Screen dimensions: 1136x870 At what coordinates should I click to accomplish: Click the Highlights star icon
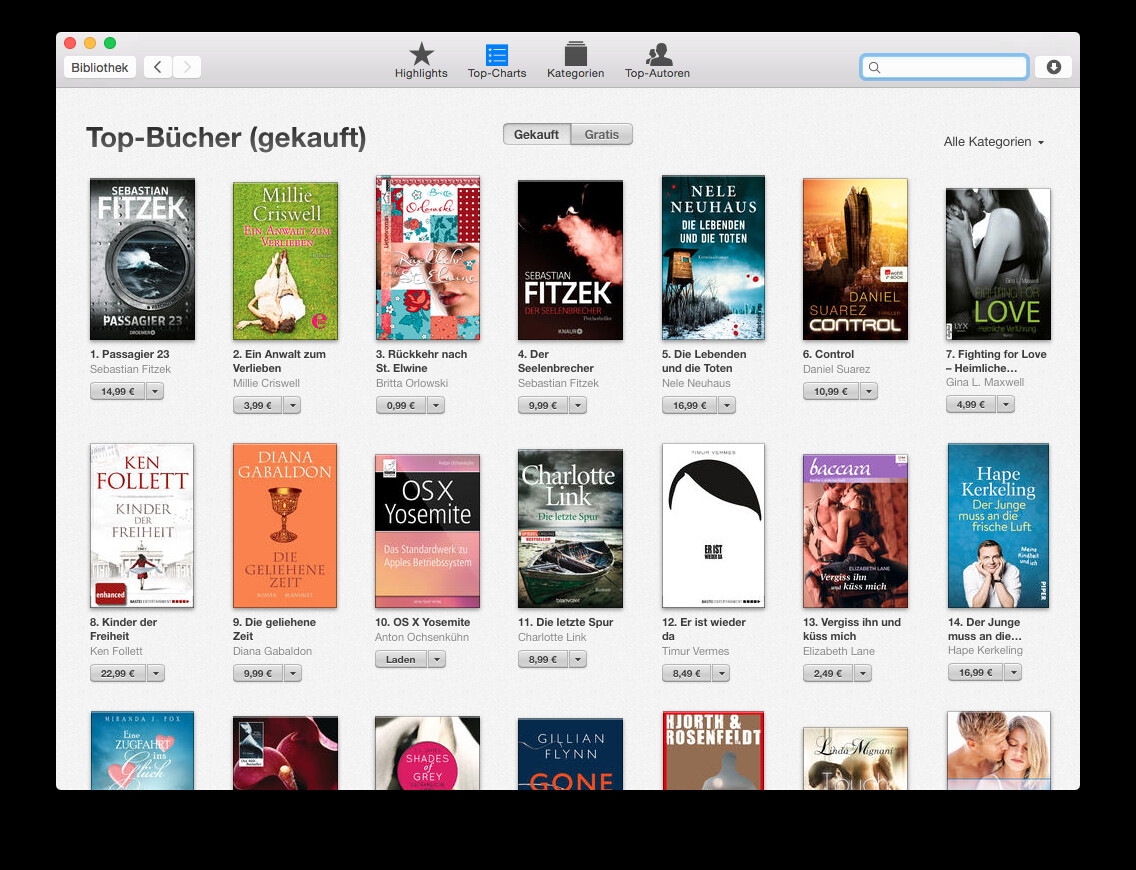420,52
